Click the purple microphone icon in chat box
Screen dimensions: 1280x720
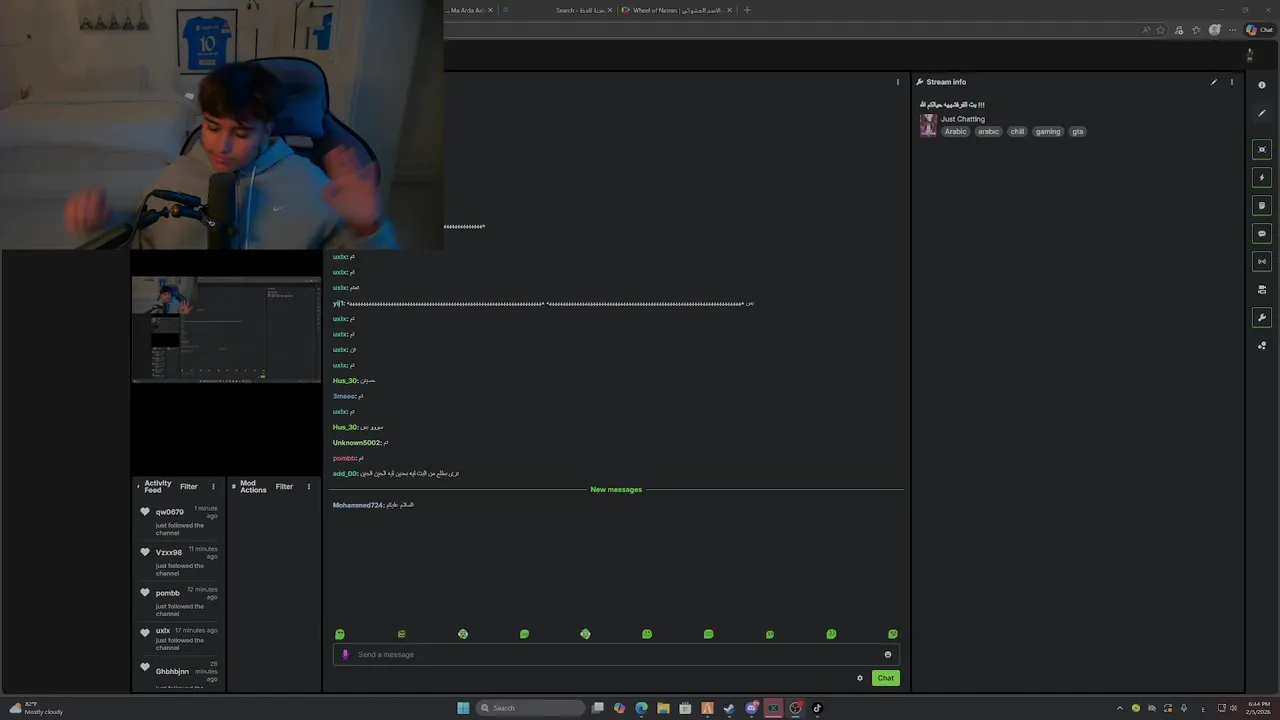(345, 655)
